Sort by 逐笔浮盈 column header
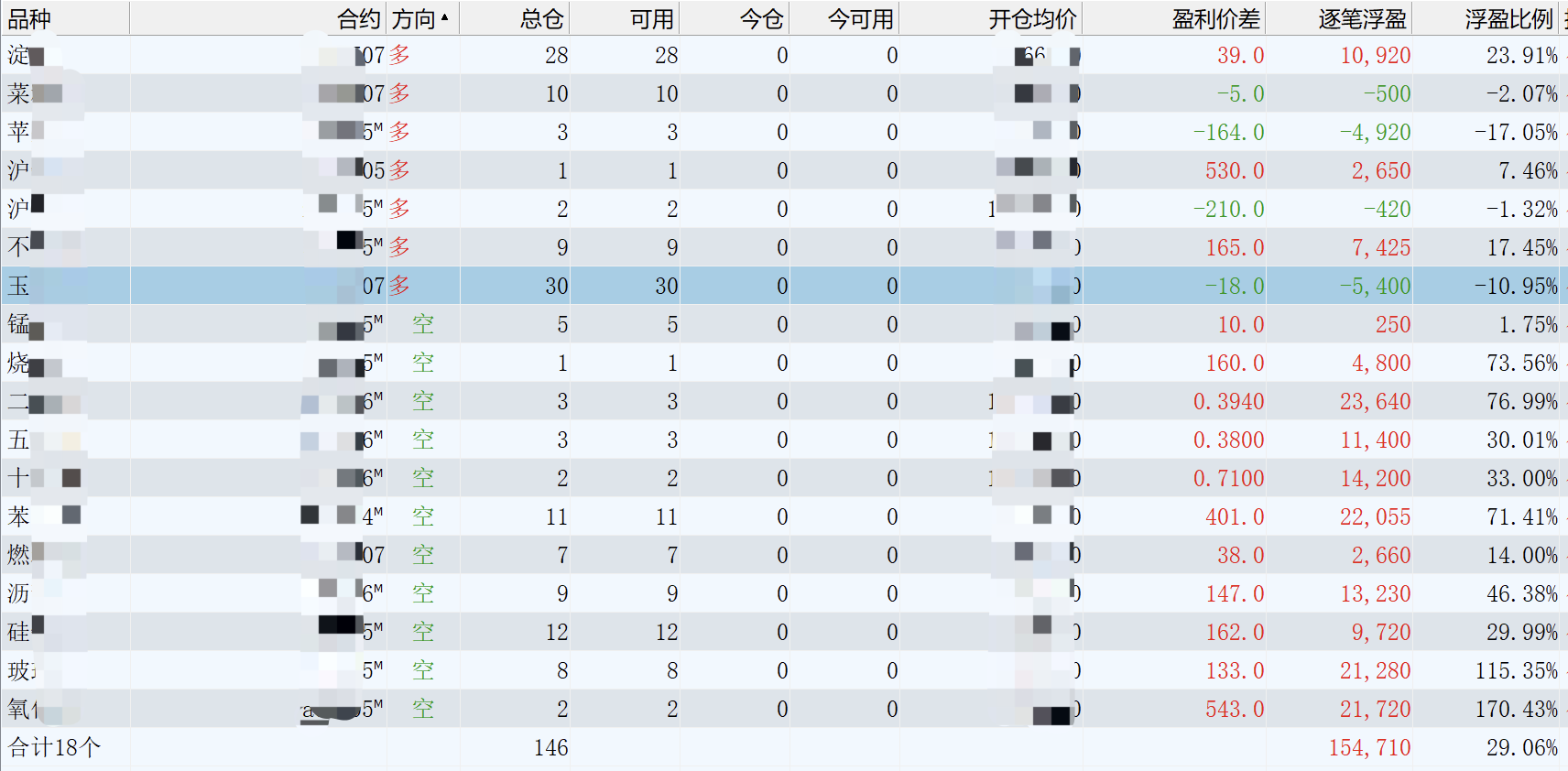This screenshot has width=1568, height=771. point(1362,18)
